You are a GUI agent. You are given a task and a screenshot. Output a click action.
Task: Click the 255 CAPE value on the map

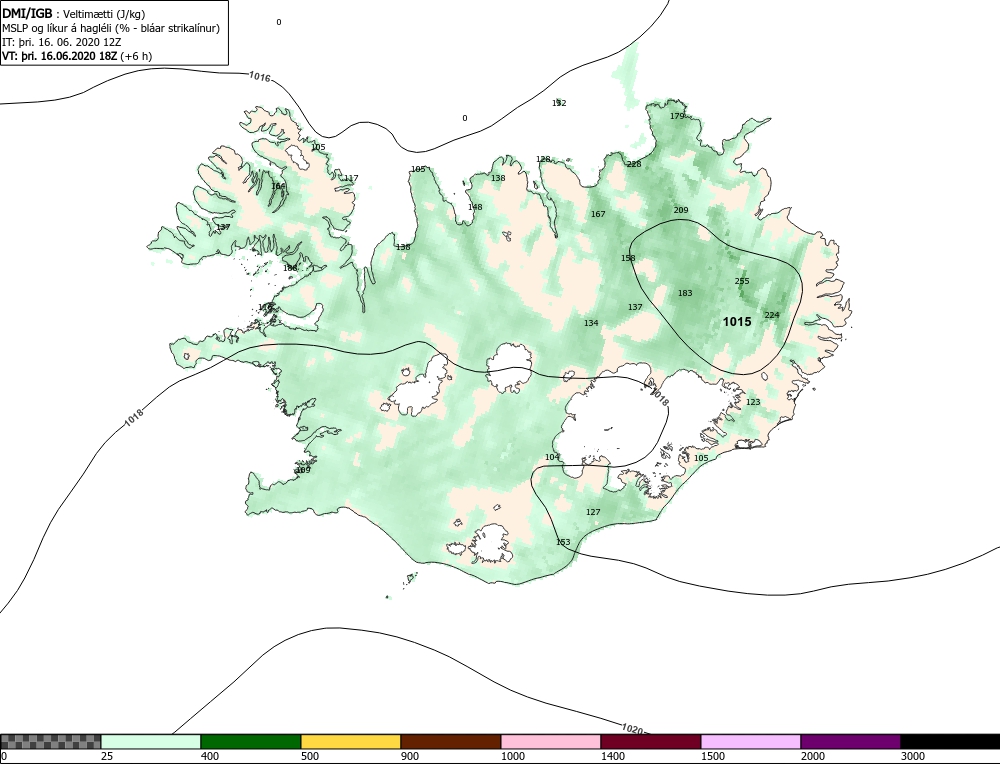[742, 281]
